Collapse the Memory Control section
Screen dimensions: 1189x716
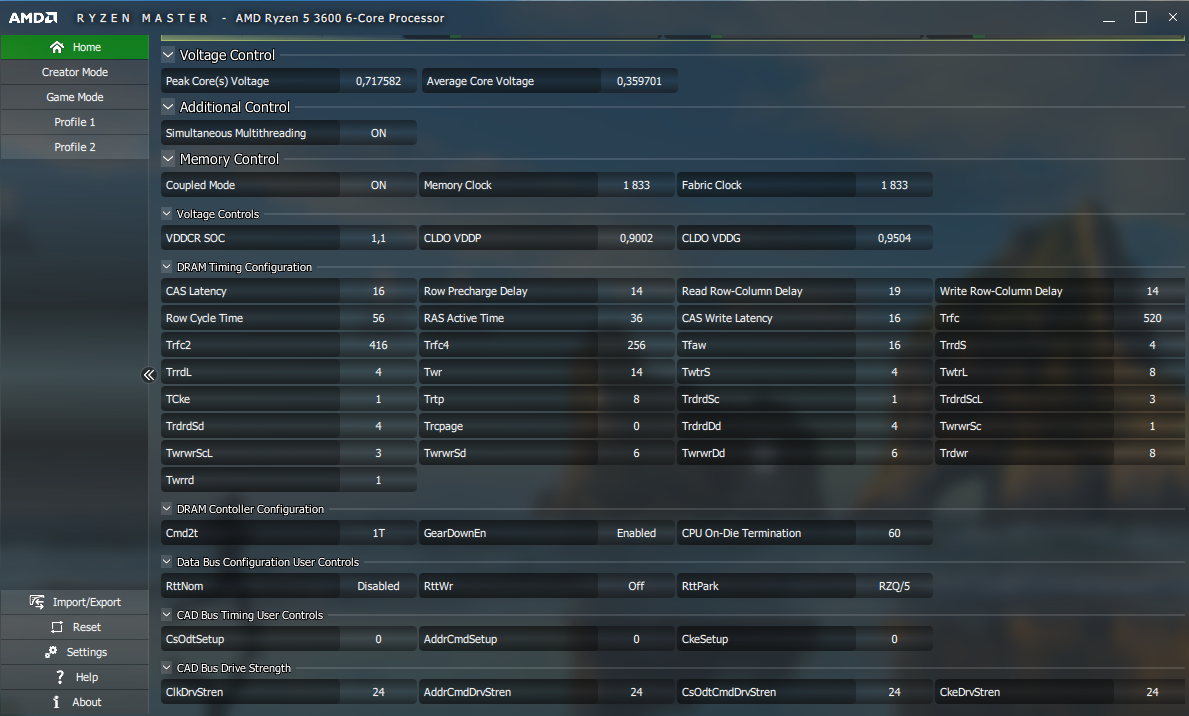pos(168,159)
